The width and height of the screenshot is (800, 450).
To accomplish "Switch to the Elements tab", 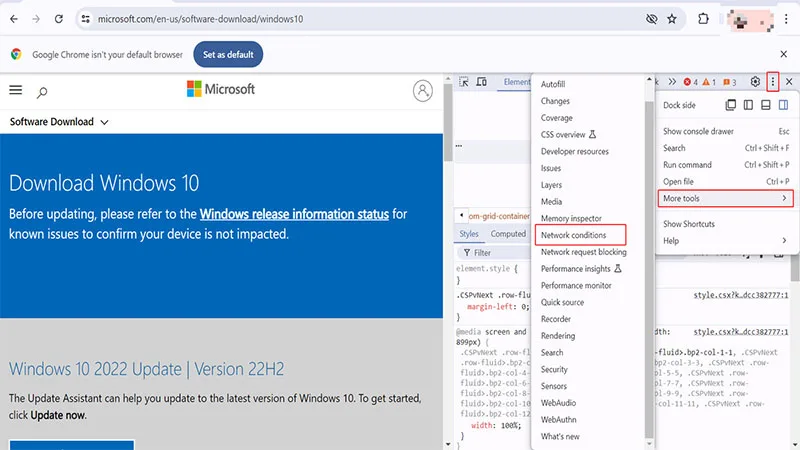I will tap(516, 82).
